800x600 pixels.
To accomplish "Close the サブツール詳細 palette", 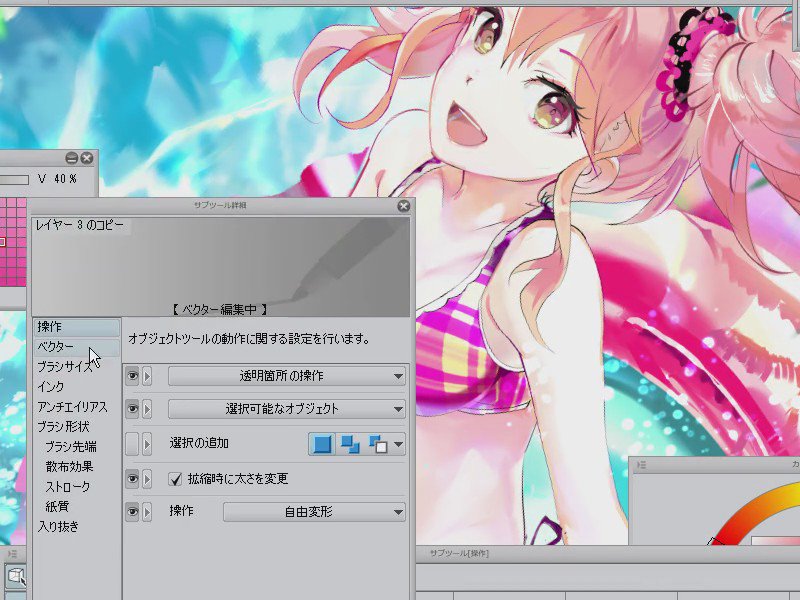I will tap(403, 206).
